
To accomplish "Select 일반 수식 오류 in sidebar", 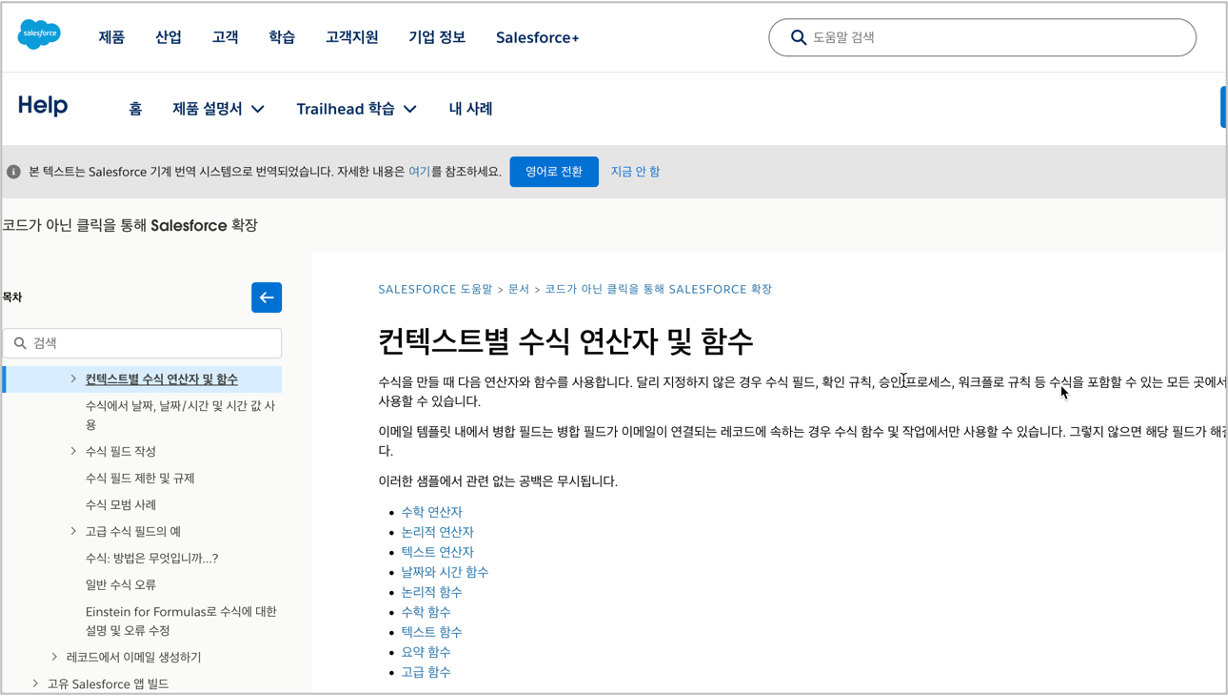I will pos(120,585).
